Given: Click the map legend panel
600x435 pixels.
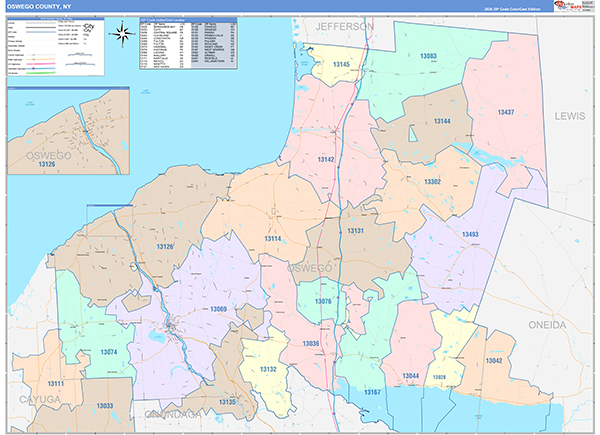Looking at the screenshot, I should click(x=53, y=47).
